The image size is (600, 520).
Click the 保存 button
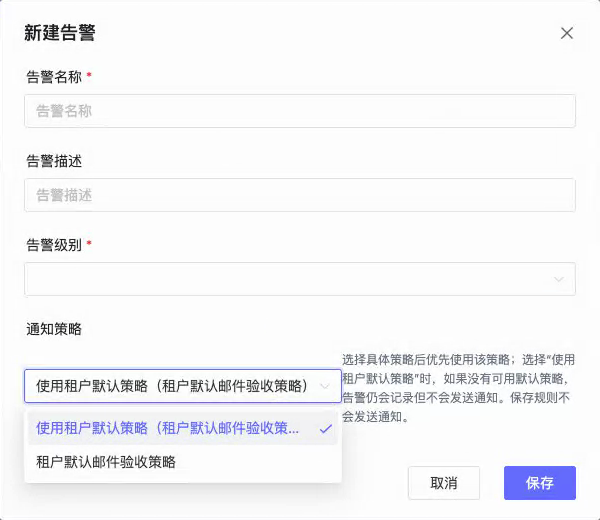pyautogui.click(x=540, y=483)
